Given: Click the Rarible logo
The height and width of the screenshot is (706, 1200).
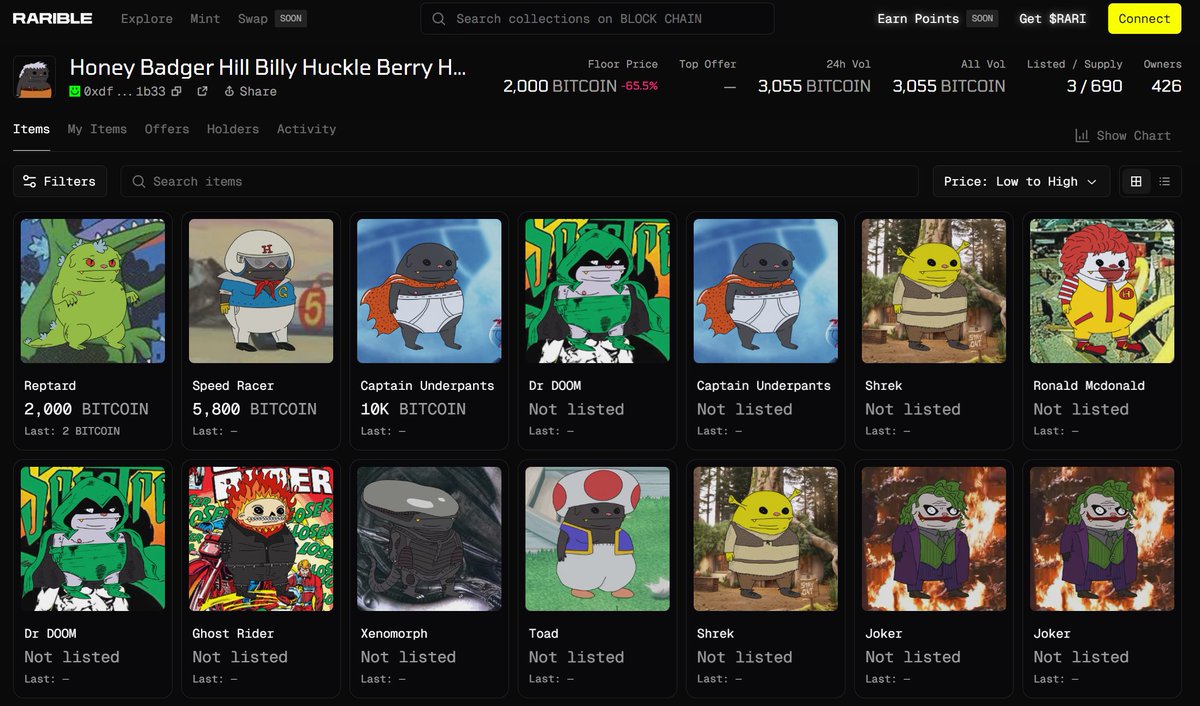Looking at the screenshot, I should click(52, 18).
